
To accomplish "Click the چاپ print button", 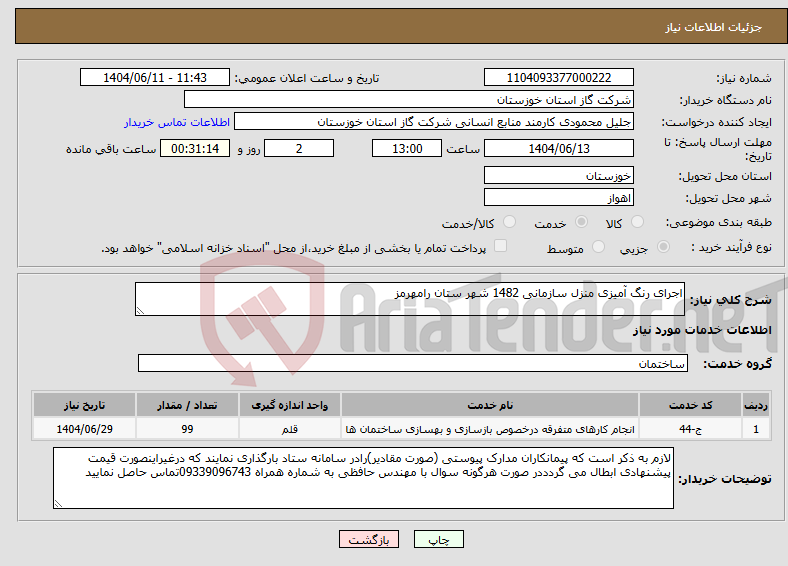I will click(x=439, y=539).
